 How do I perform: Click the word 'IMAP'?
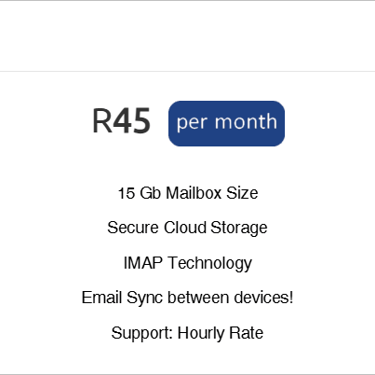coord(143,263)
